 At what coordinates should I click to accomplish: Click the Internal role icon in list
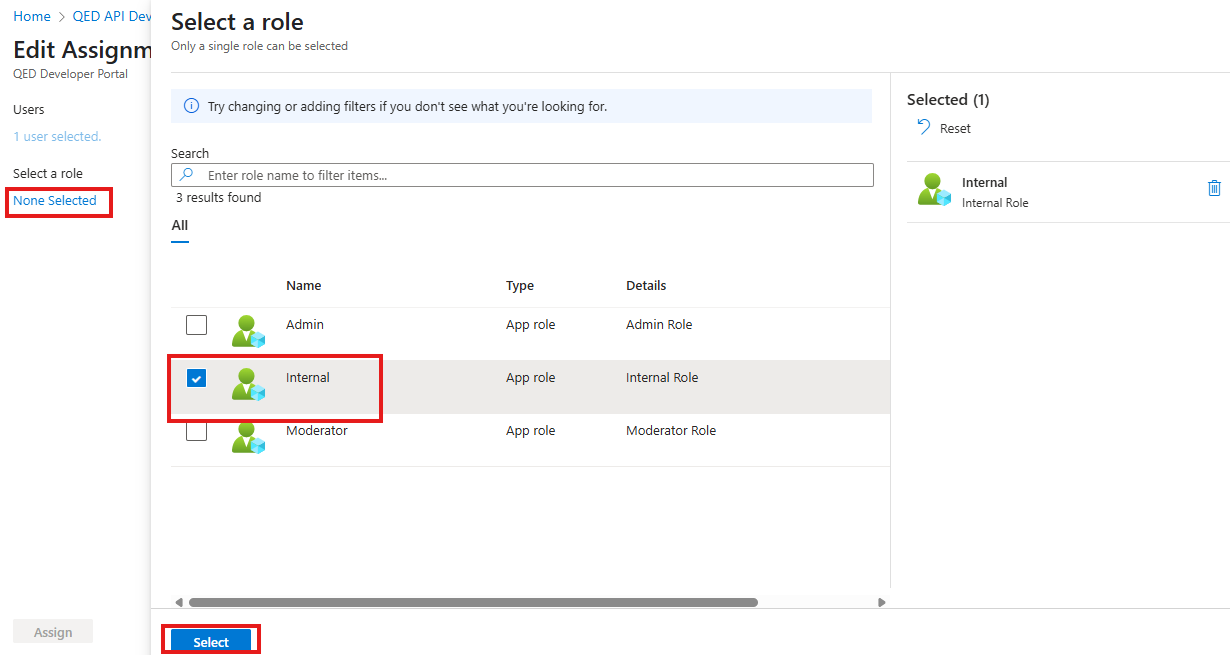coord(248,384)
